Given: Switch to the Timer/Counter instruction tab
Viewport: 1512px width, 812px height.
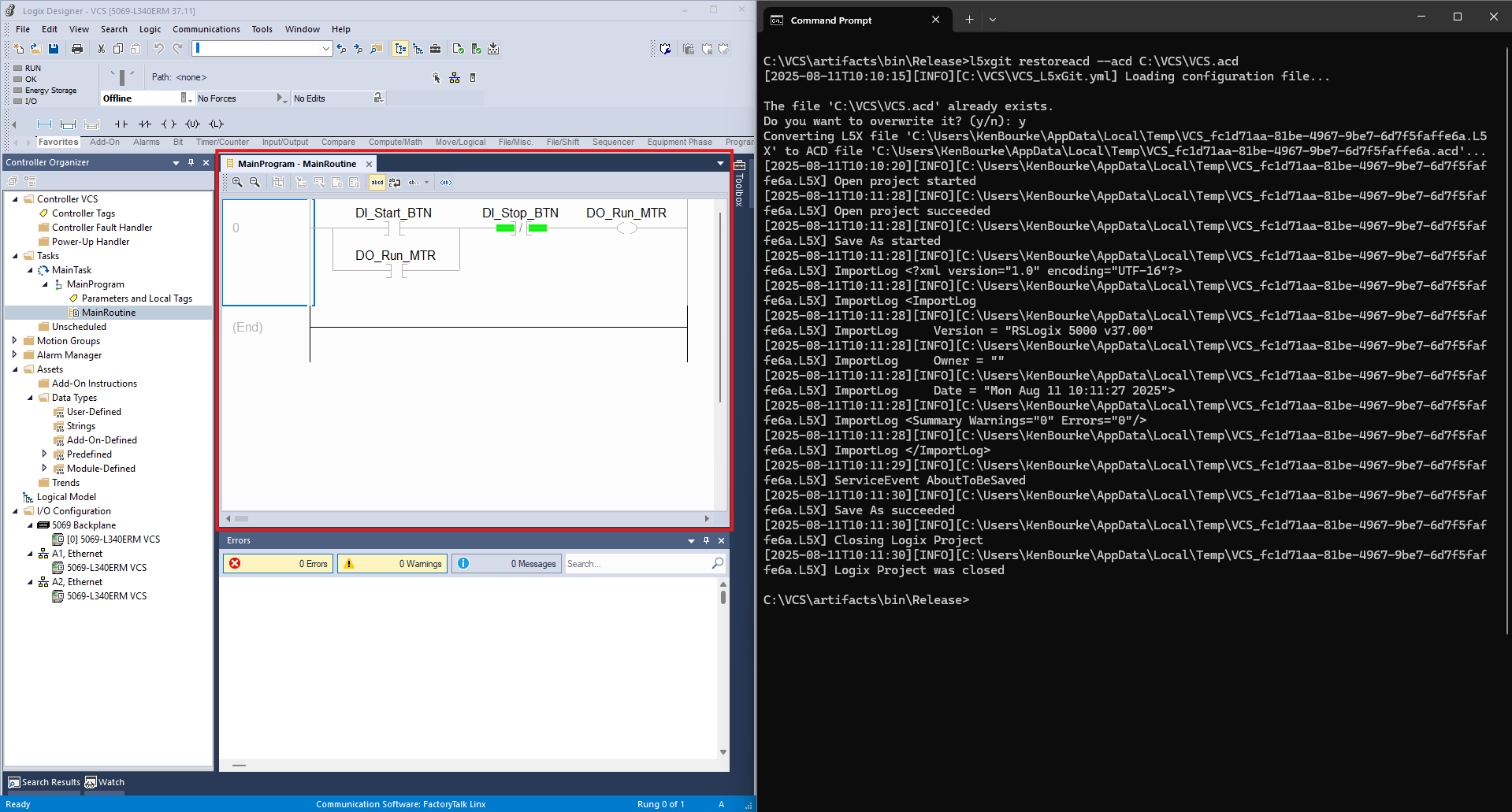Looking at the screenshot, I should click(x=222, y=143).
